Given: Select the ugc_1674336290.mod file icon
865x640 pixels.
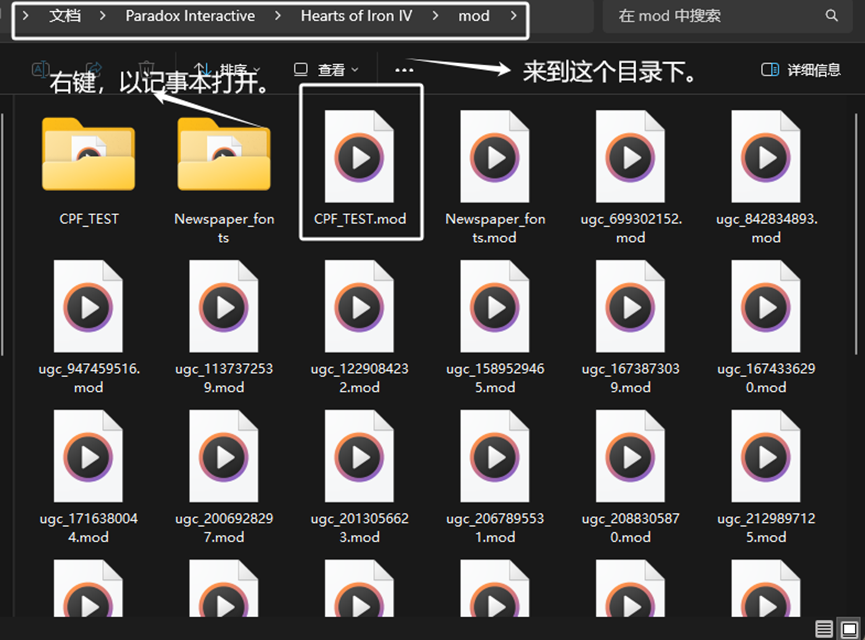Looking at the screenshot, I should tap(766, 306).
